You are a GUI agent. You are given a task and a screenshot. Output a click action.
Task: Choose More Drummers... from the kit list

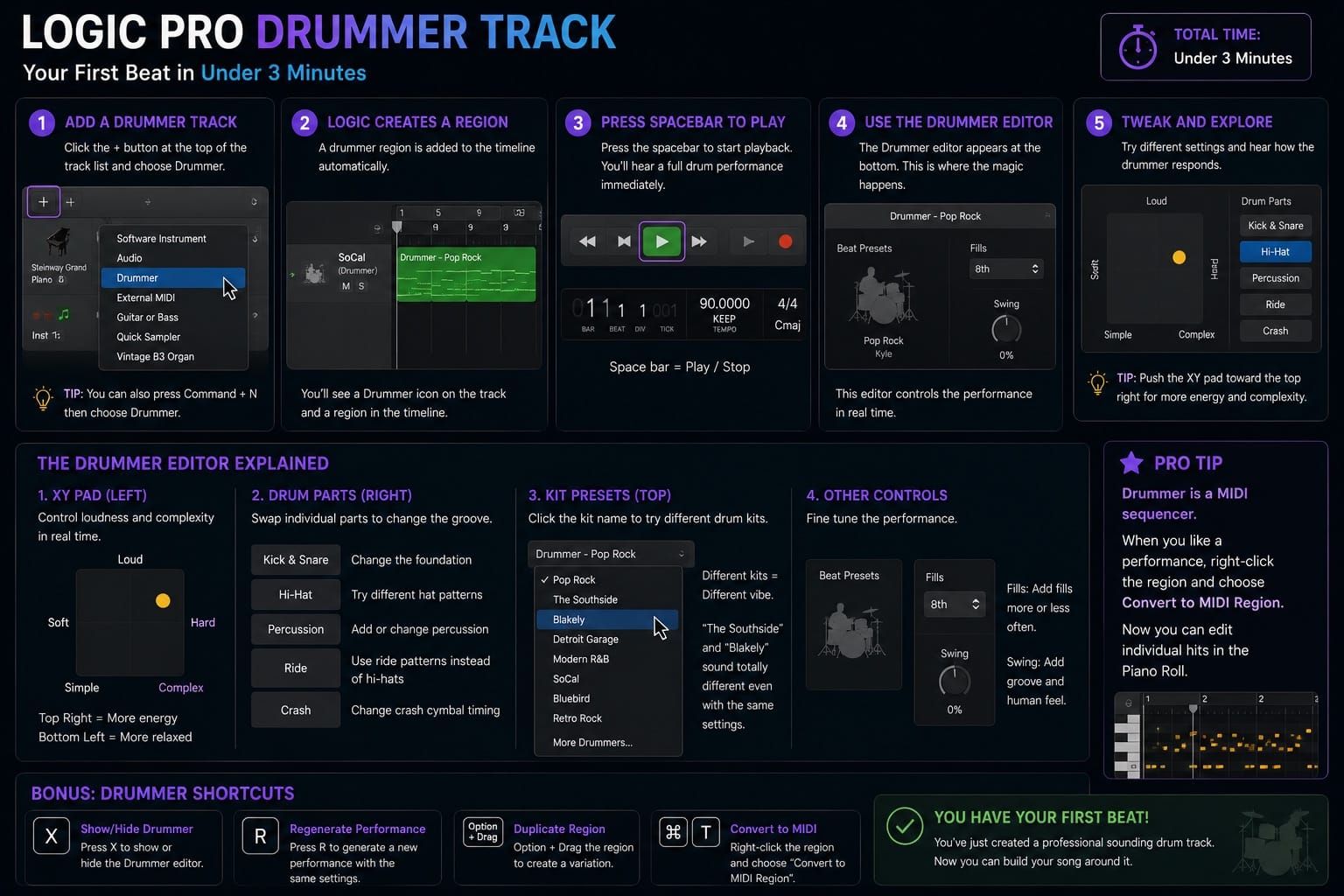(x=592, y=743)
